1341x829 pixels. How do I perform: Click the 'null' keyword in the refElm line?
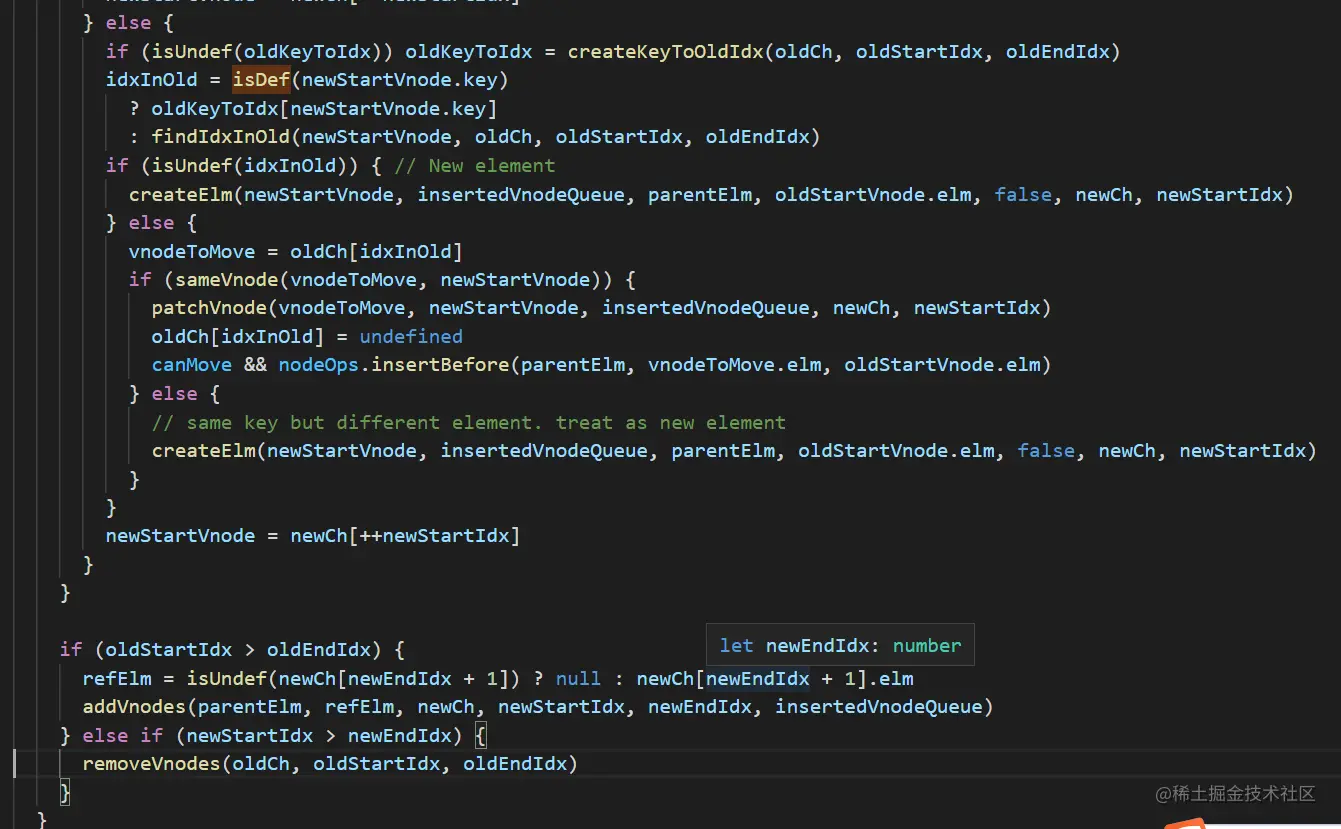click(x=579, y=679)
